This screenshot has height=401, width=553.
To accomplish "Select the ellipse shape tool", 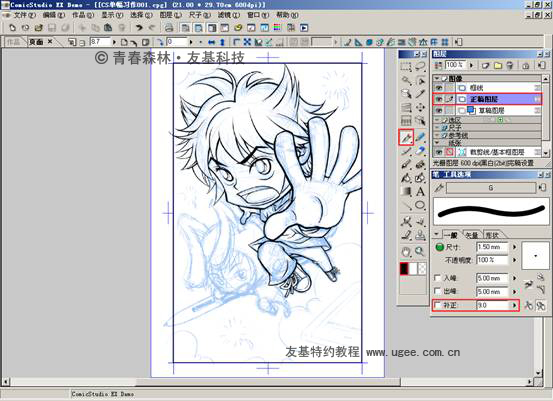I will click(x=420, y=205).
